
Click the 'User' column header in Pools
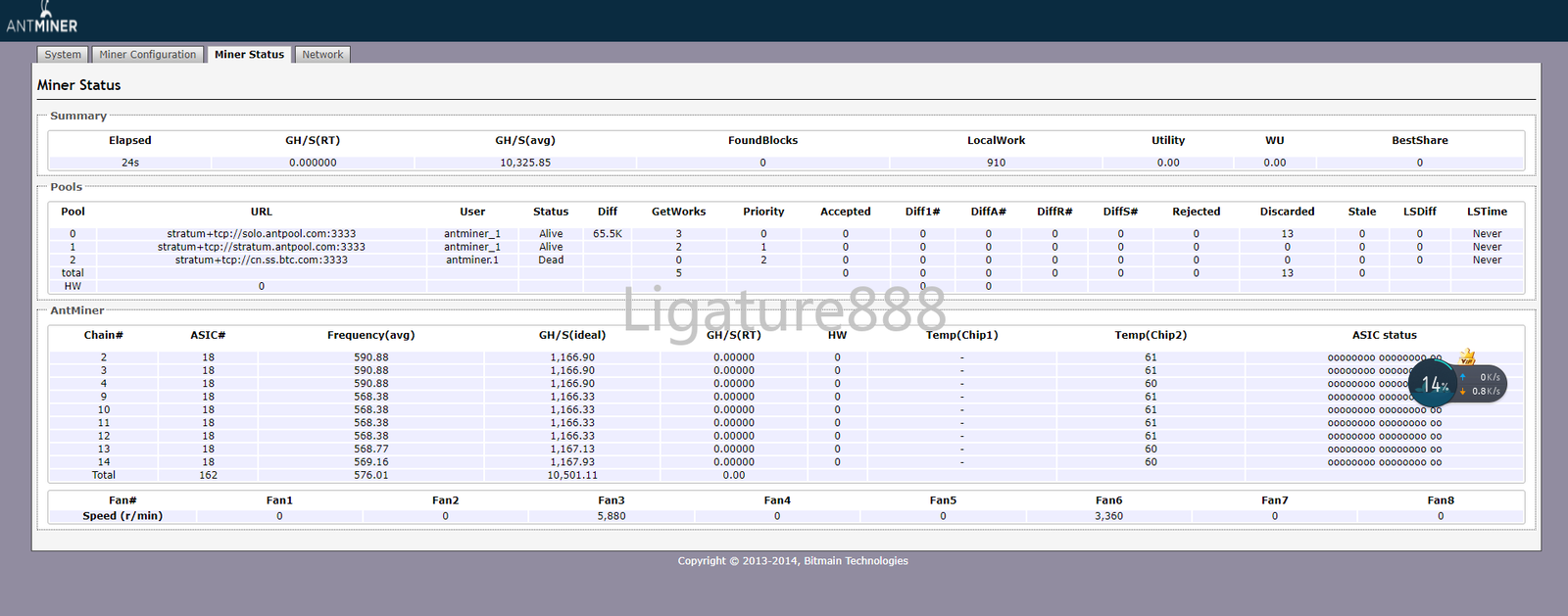click(x=472, y=212)
